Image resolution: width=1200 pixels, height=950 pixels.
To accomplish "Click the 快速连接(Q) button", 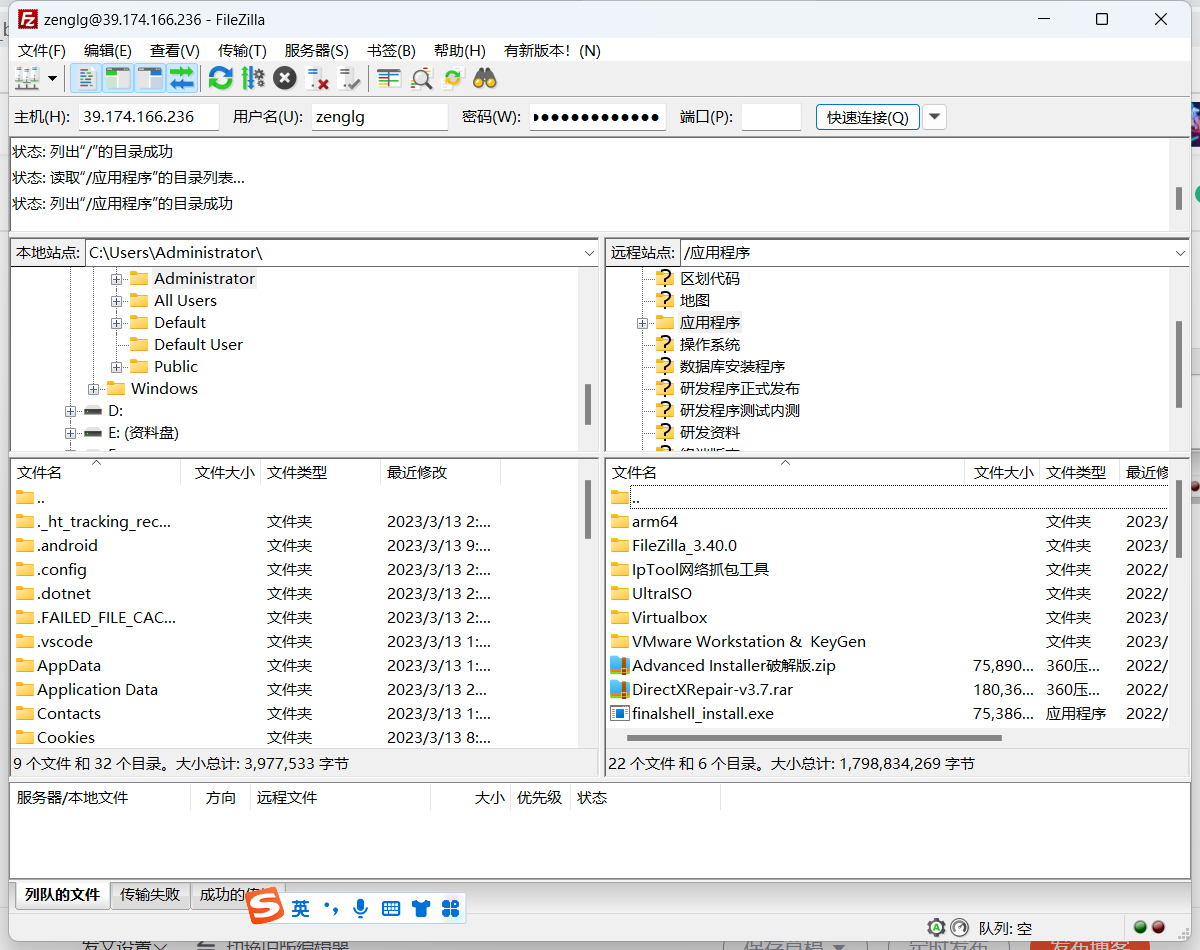I will pos(866,116).
